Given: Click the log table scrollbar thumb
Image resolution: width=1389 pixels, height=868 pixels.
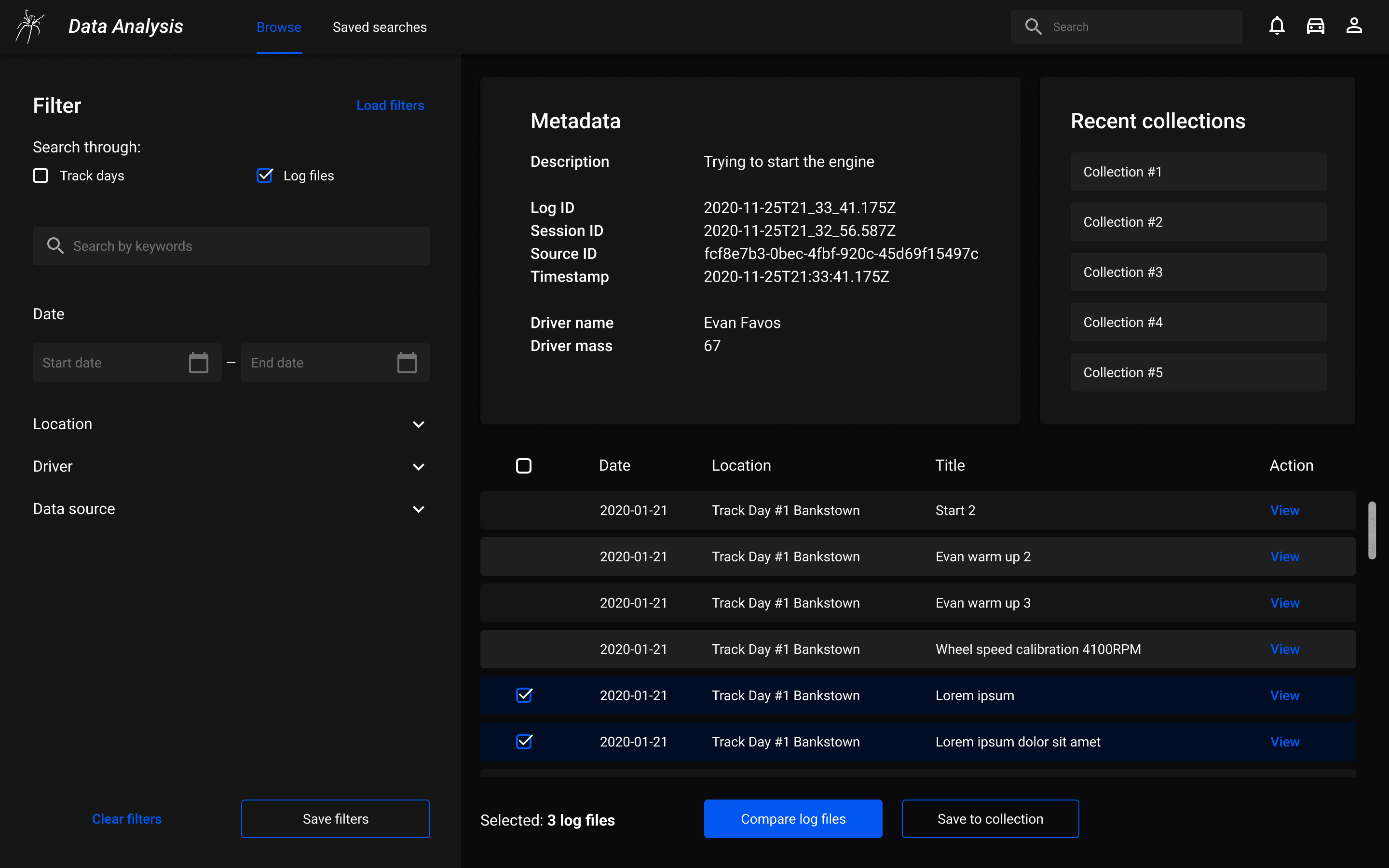Looking at the screenshot, I should [1372, 530].
